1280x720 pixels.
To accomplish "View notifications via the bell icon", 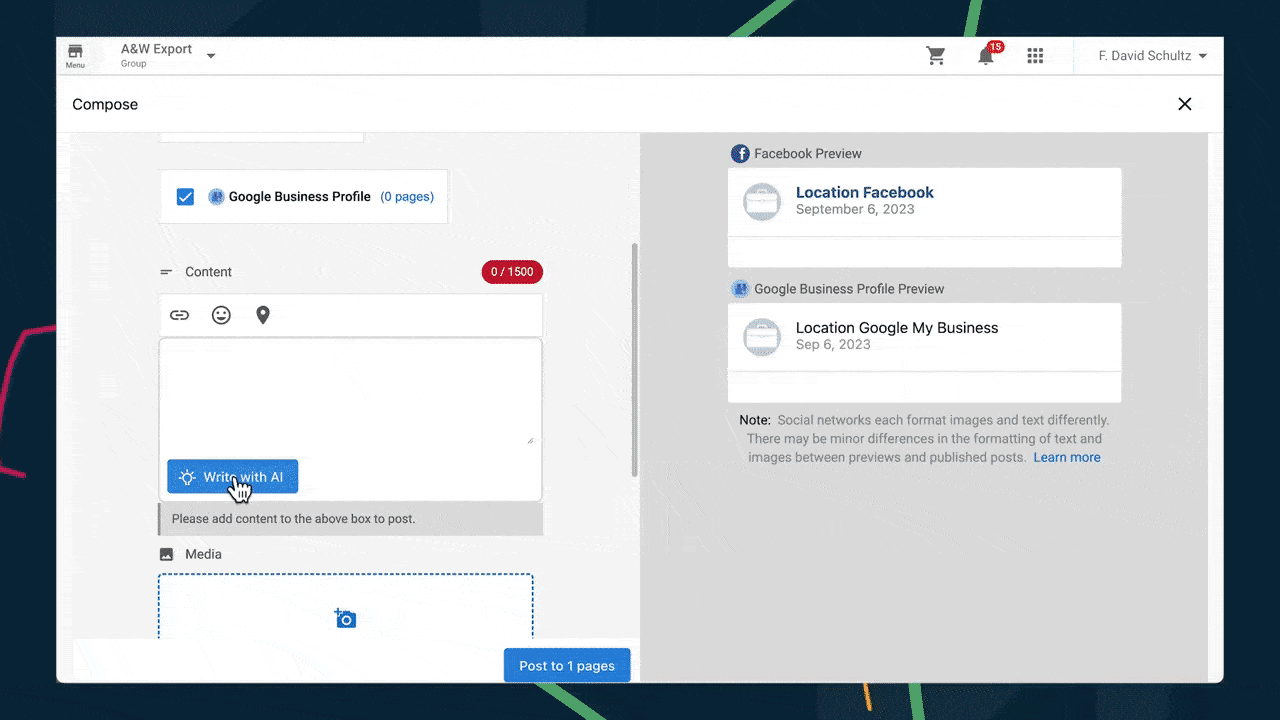I will tap(986, 56).
